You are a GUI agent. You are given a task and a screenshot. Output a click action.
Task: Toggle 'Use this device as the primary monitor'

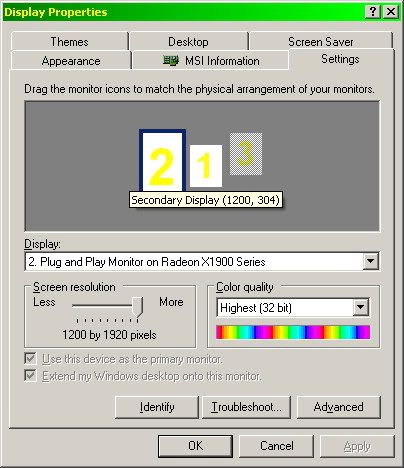click(30, 359)
